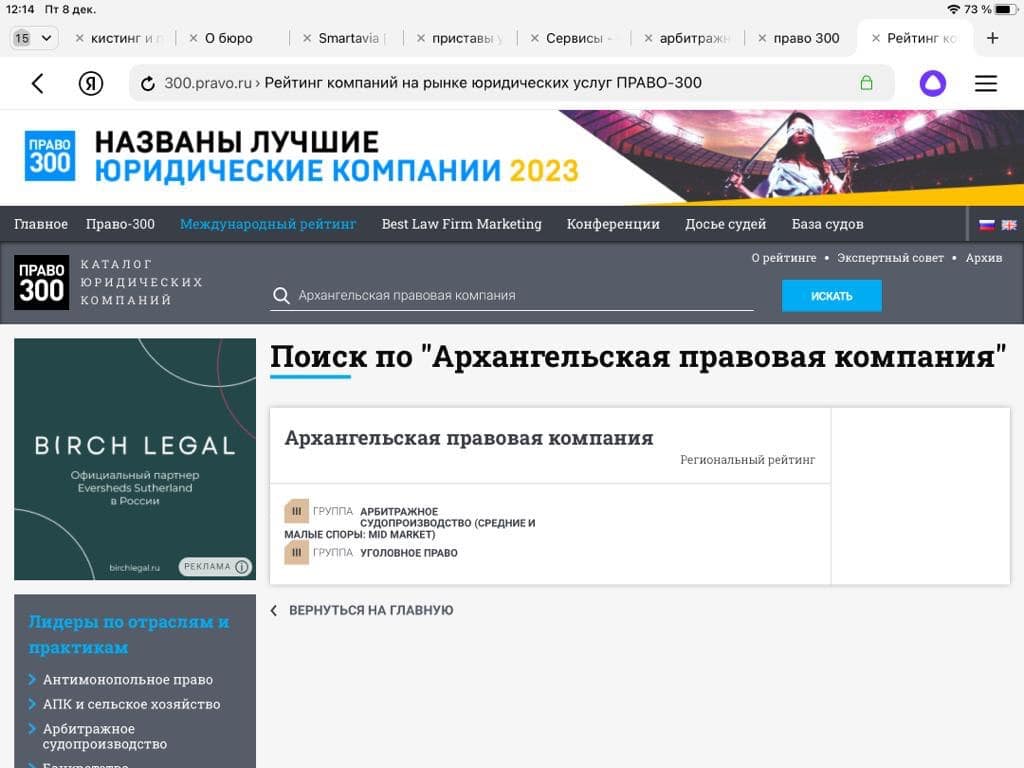Reload the page with the refresh icon

pos(148,84)
